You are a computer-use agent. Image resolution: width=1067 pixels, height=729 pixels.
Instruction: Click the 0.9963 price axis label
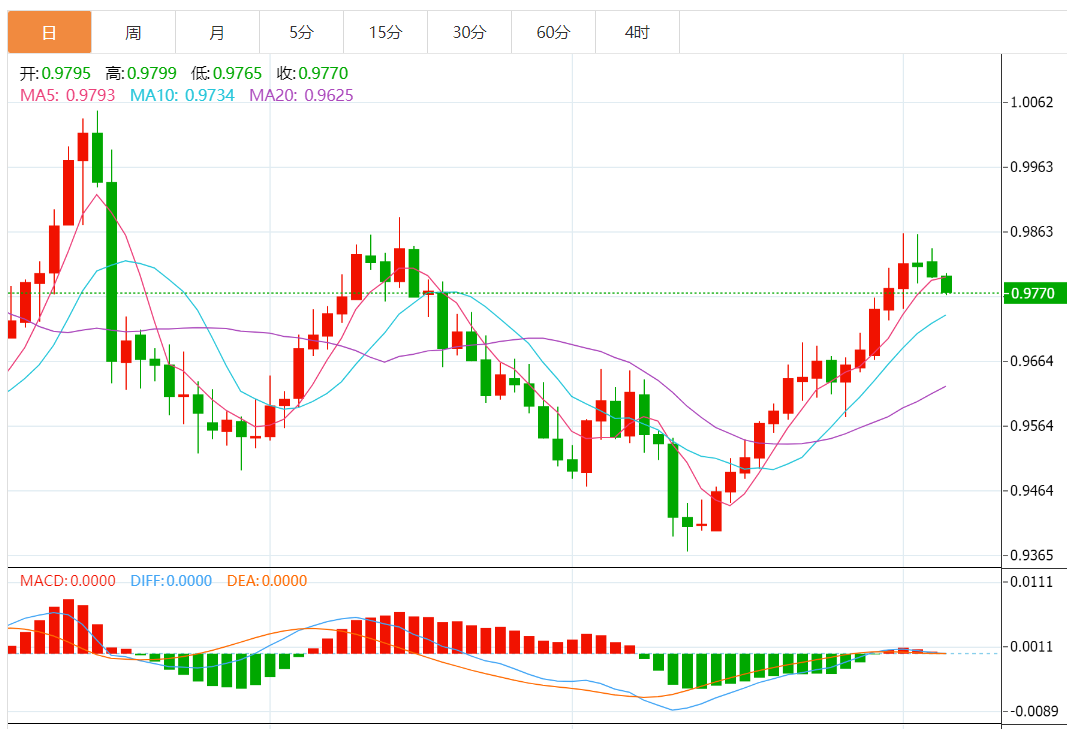[x=1032, y=167]
